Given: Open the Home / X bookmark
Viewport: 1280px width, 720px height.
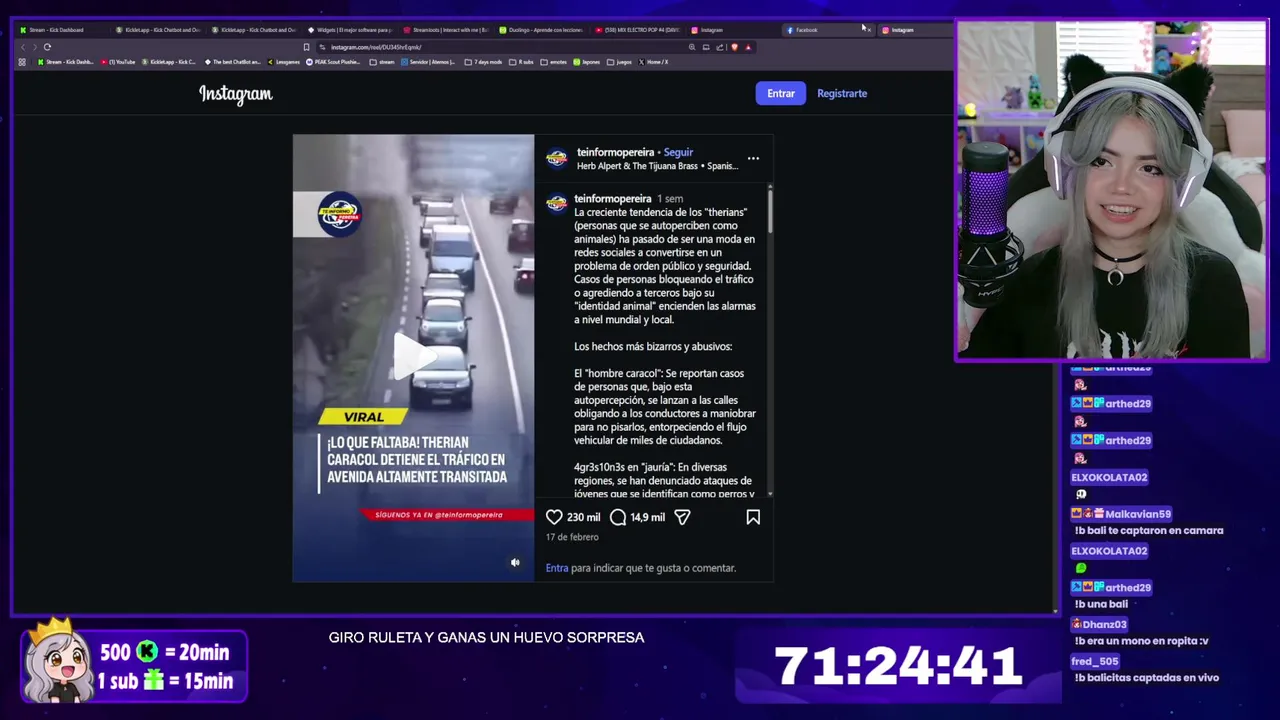Looking at the screenshot, I should click(653, 62).
